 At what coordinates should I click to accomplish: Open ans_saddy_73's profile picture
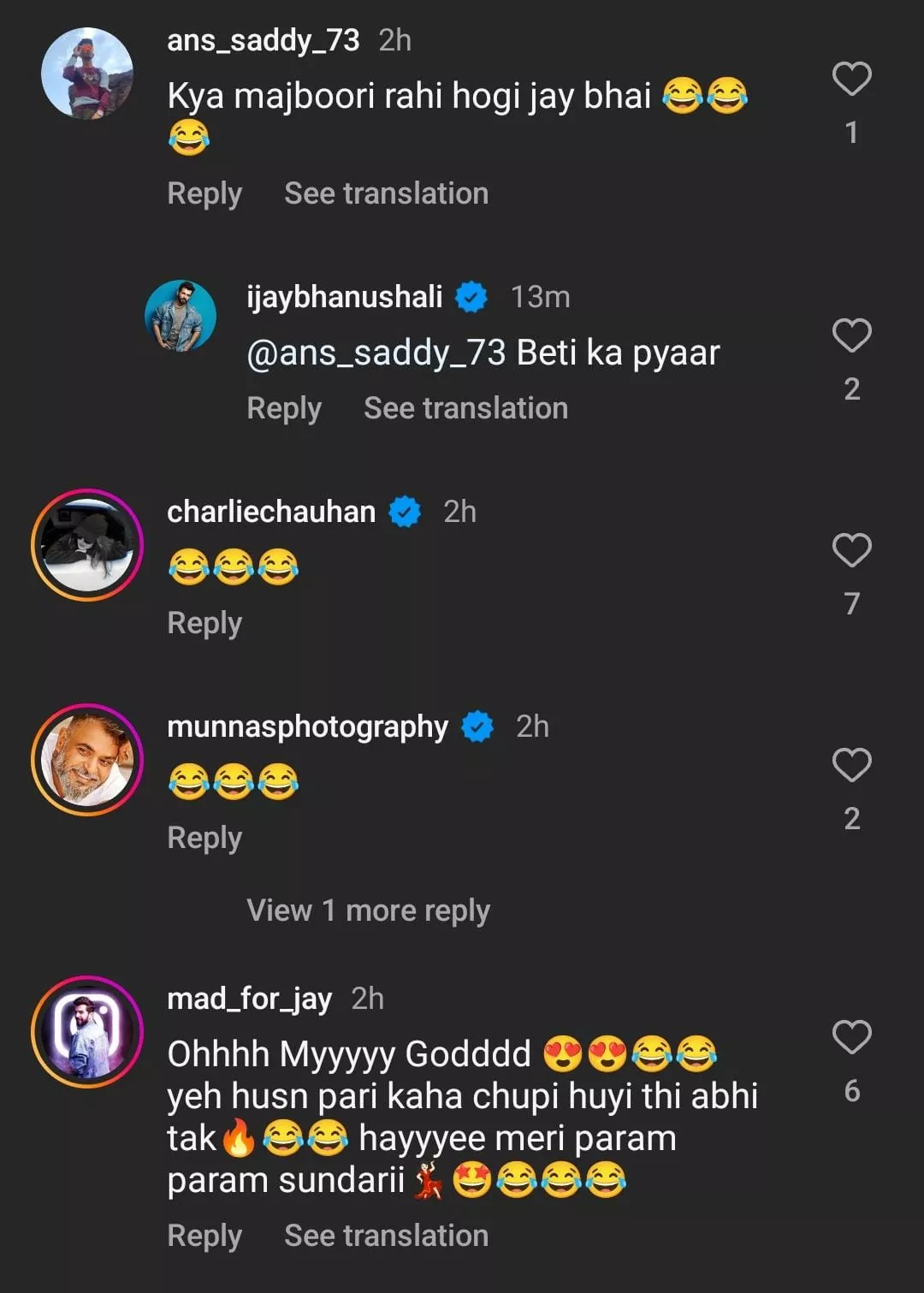click(x=87, y=74)
